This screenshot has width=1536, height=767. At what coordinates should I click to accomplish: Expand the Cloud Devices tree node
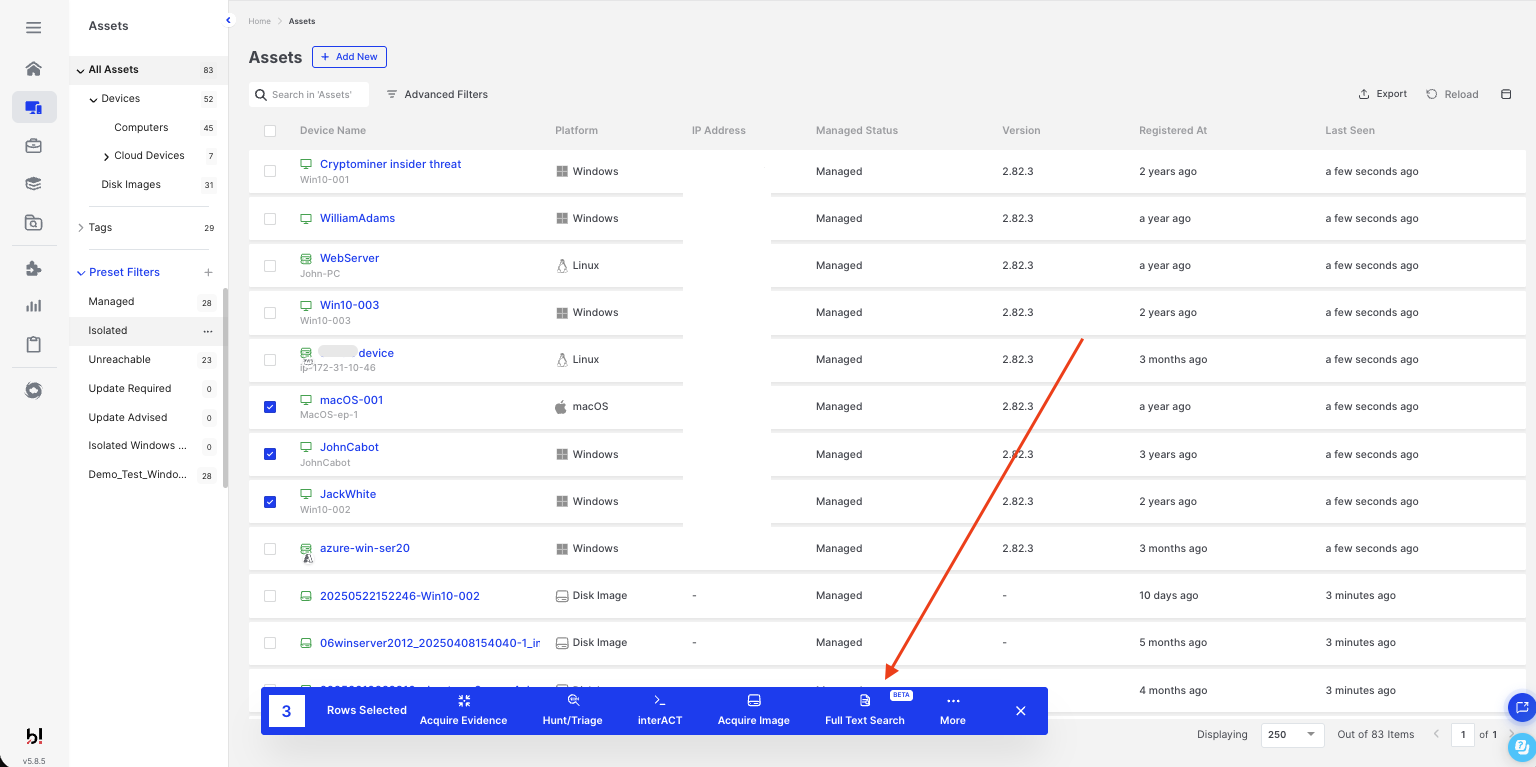click(x=107, y=157)
